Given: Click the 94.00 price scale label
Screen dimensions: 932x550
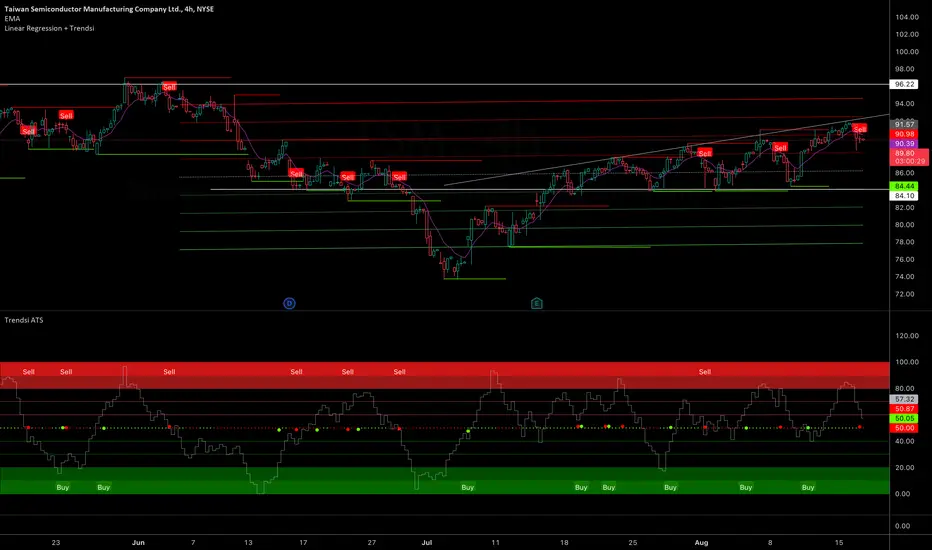Looking at the screenshot, I should 906,103.
